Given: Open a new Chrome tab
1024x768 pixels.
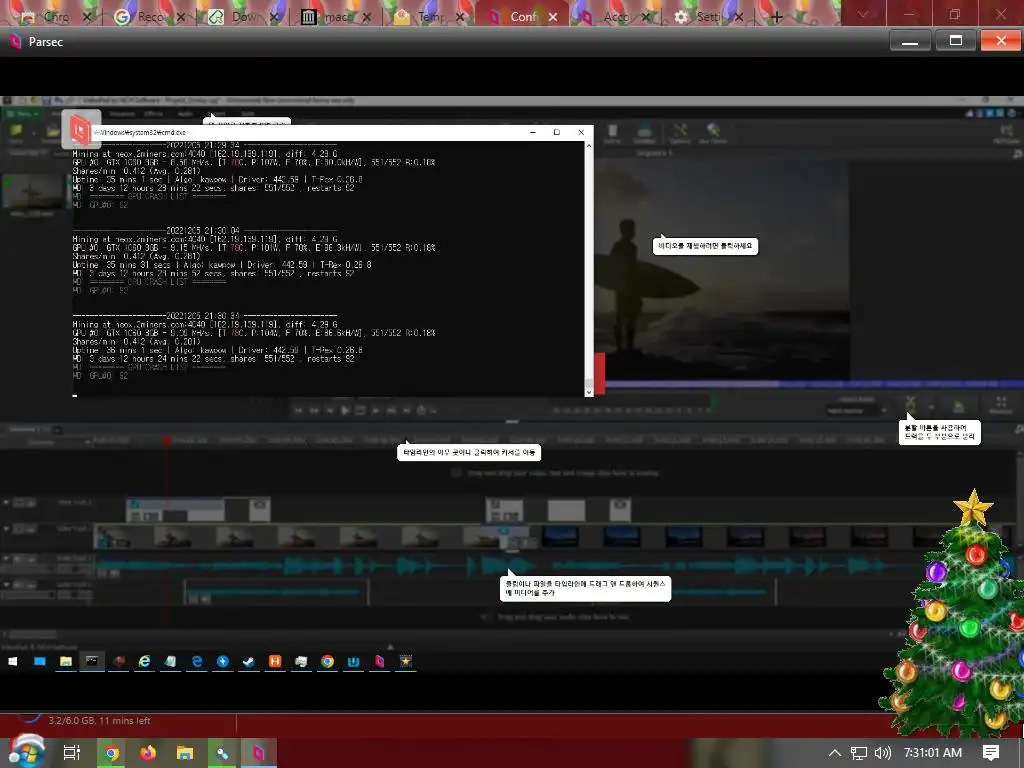Looking at the screenshot, I should pos(776,18).
